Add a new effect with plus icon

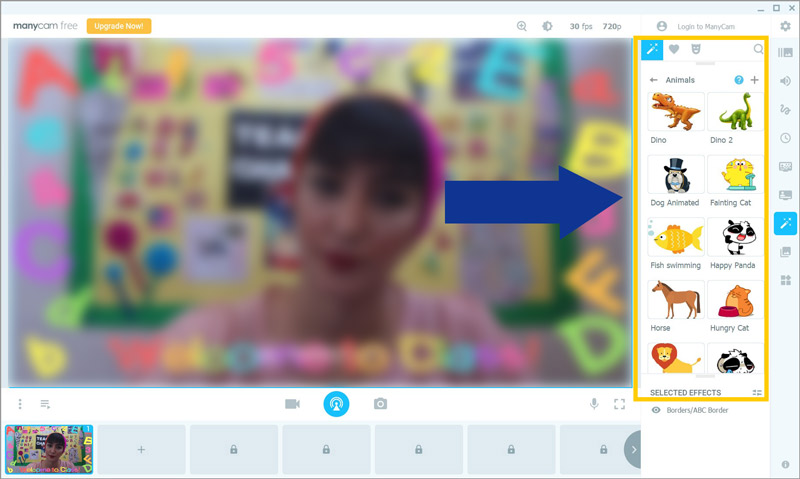coord(755,80)
